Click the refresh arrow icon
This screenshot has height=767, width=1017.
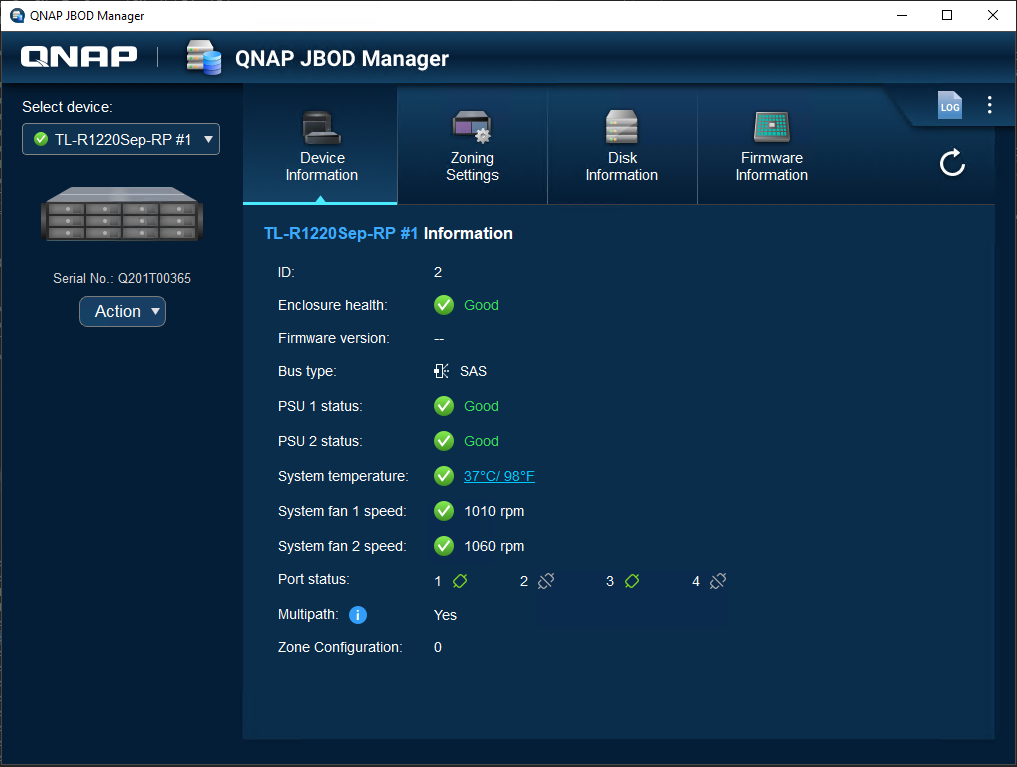click(952, 163)
